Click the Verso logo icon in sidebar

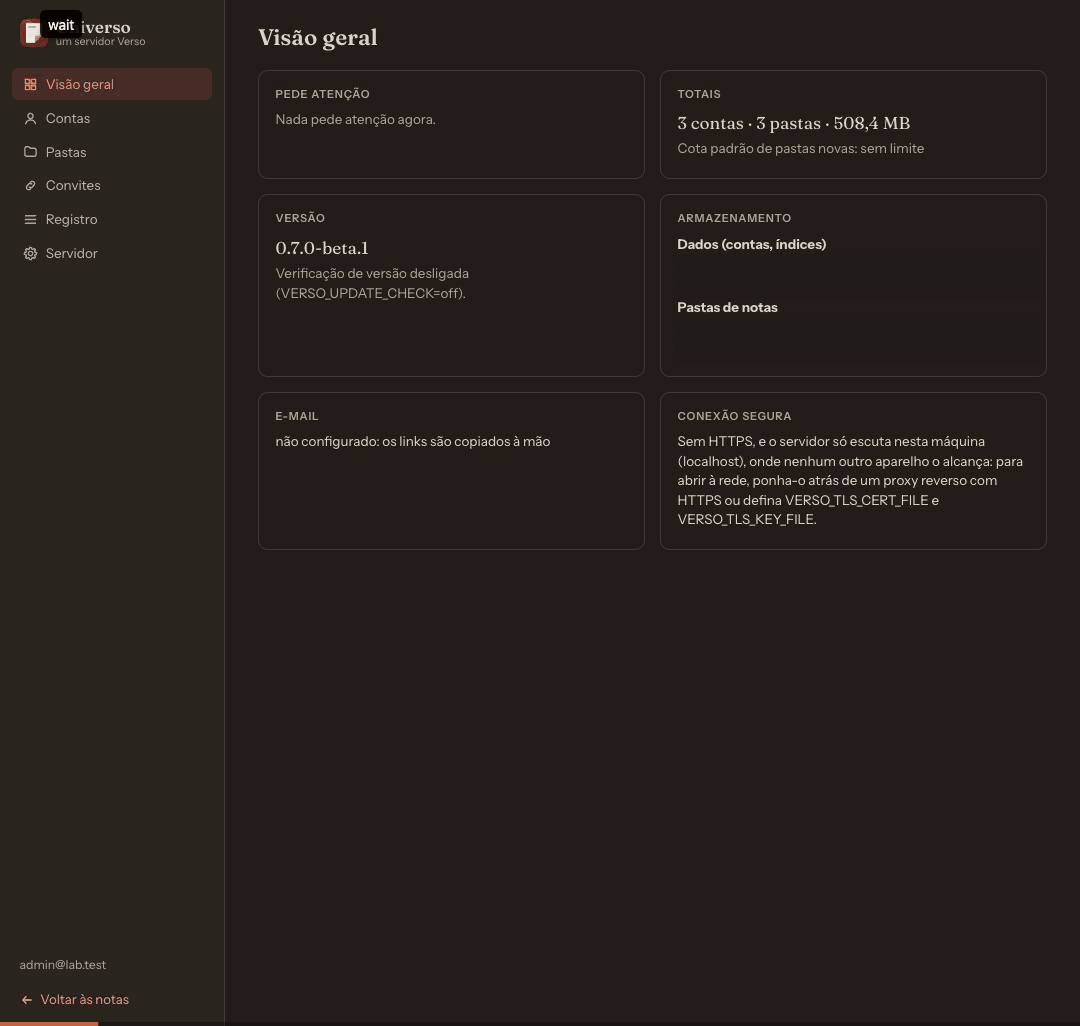click(x=32, y=32)
